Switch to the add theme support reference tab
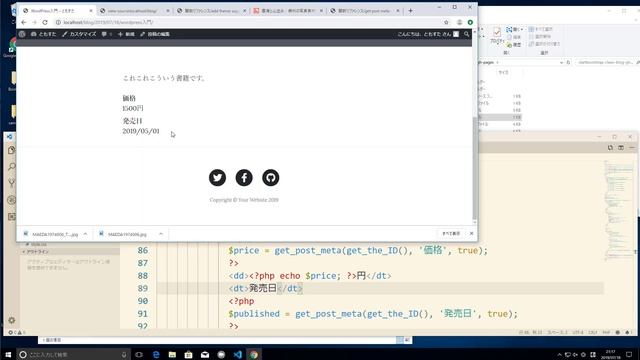 pos(211,11)
